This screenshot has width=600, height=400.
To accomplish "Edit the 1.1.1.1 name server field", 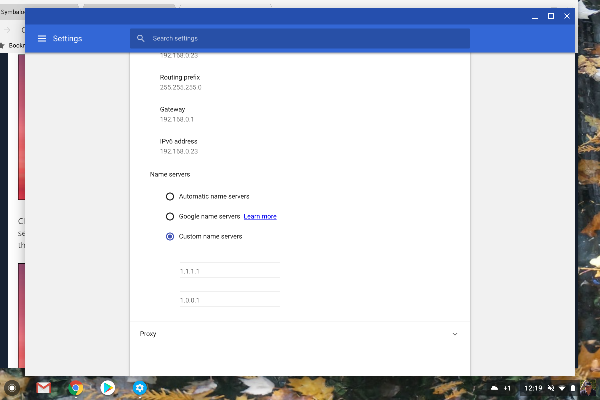I will tap(228, 271).
